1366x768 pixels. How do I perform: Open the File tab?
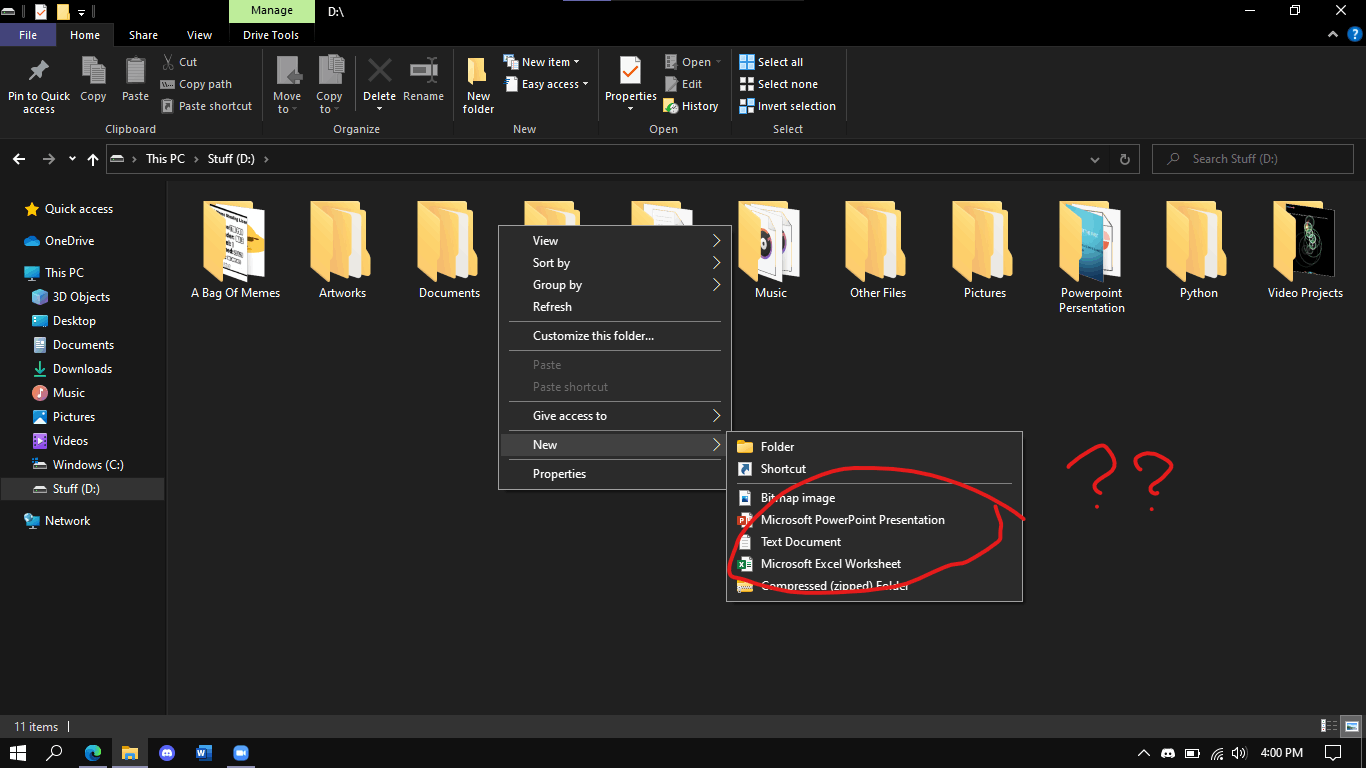coord(28,35)
